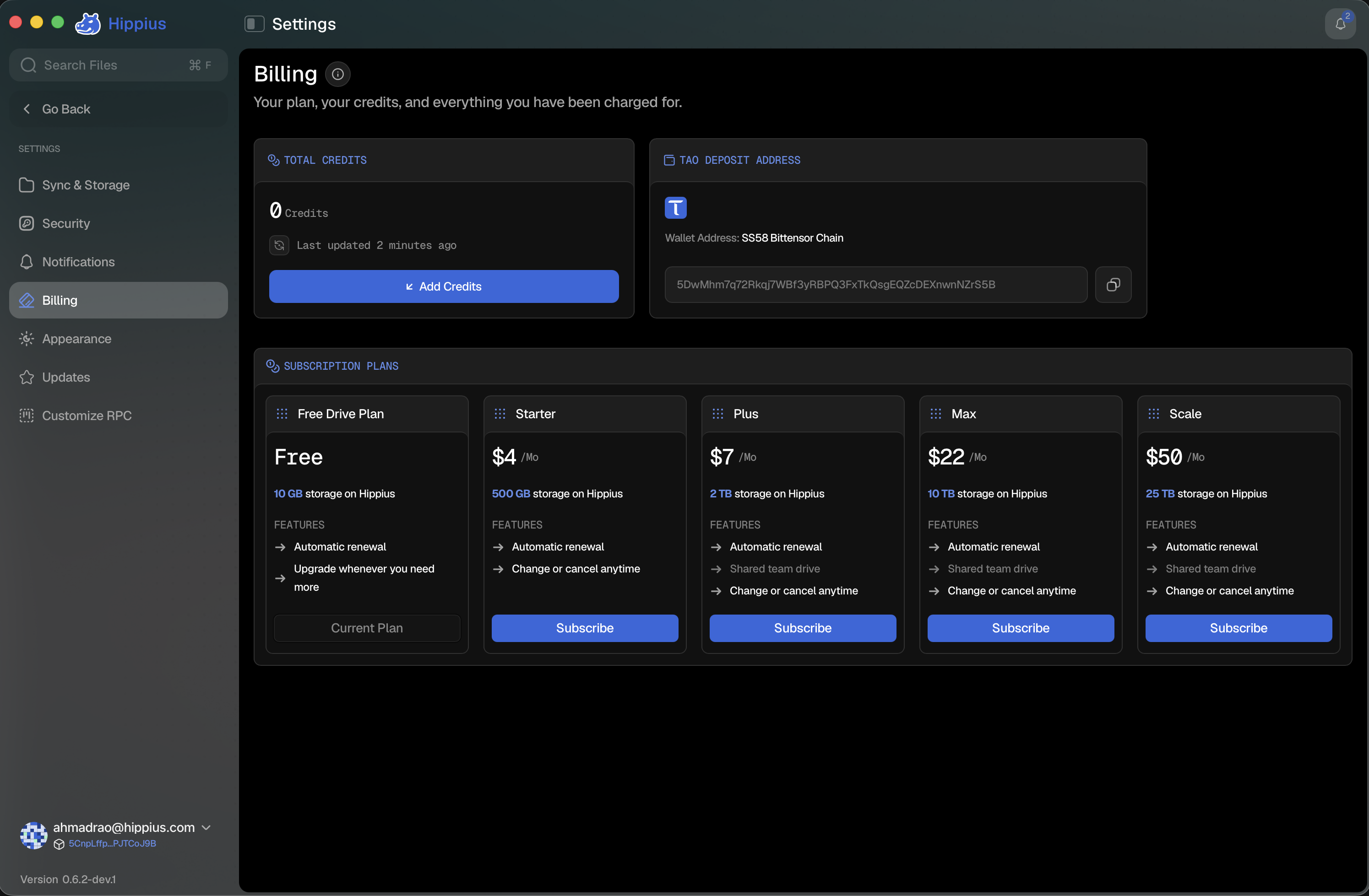Viewport: 1369px width, 896px height.
Task: Open Security settings
Action: coord(119,224)
